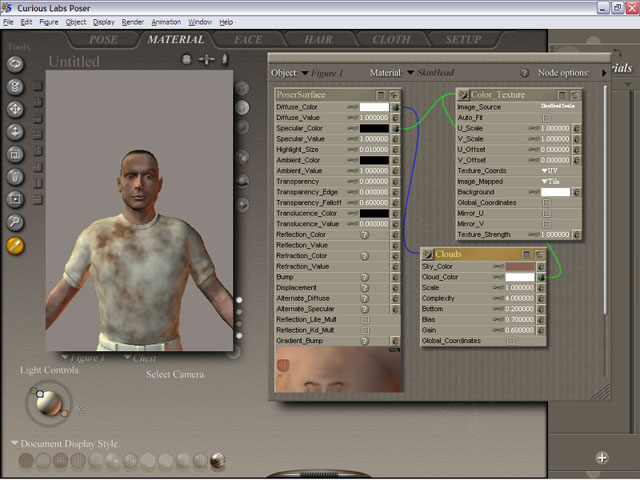Click the Highlight_Size value field

pyautogui.click(x=376, y=149)
